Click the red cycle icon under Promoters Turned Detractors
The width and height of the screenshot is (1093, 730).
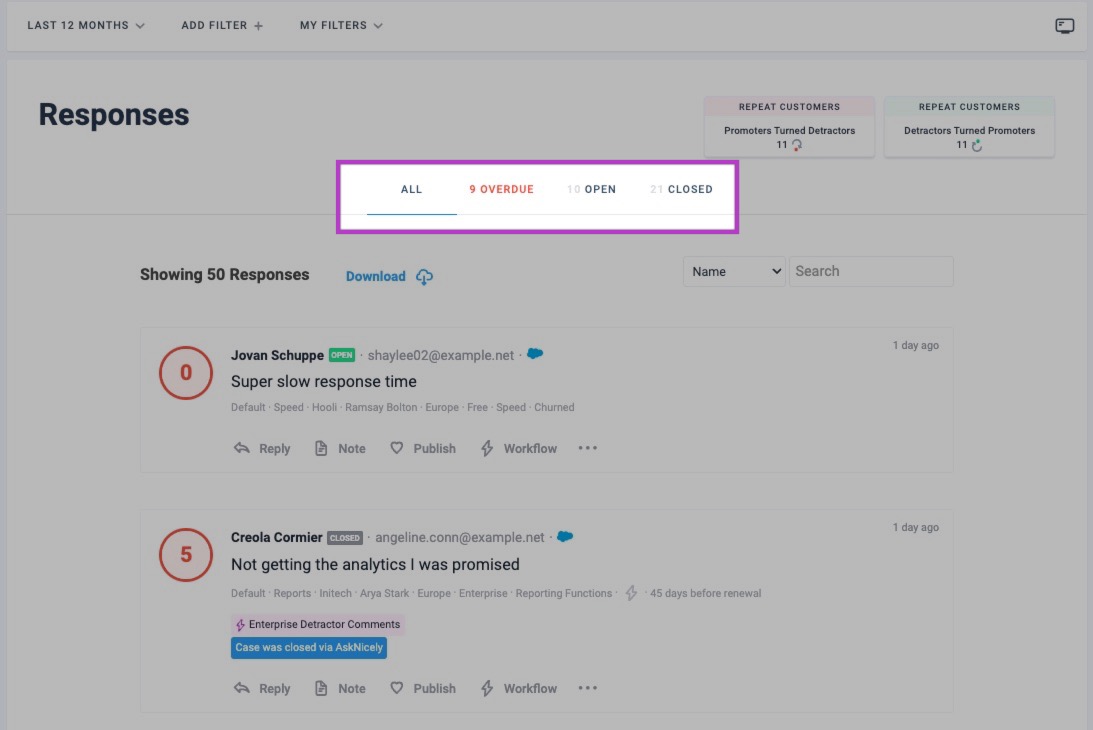(797, 144)
